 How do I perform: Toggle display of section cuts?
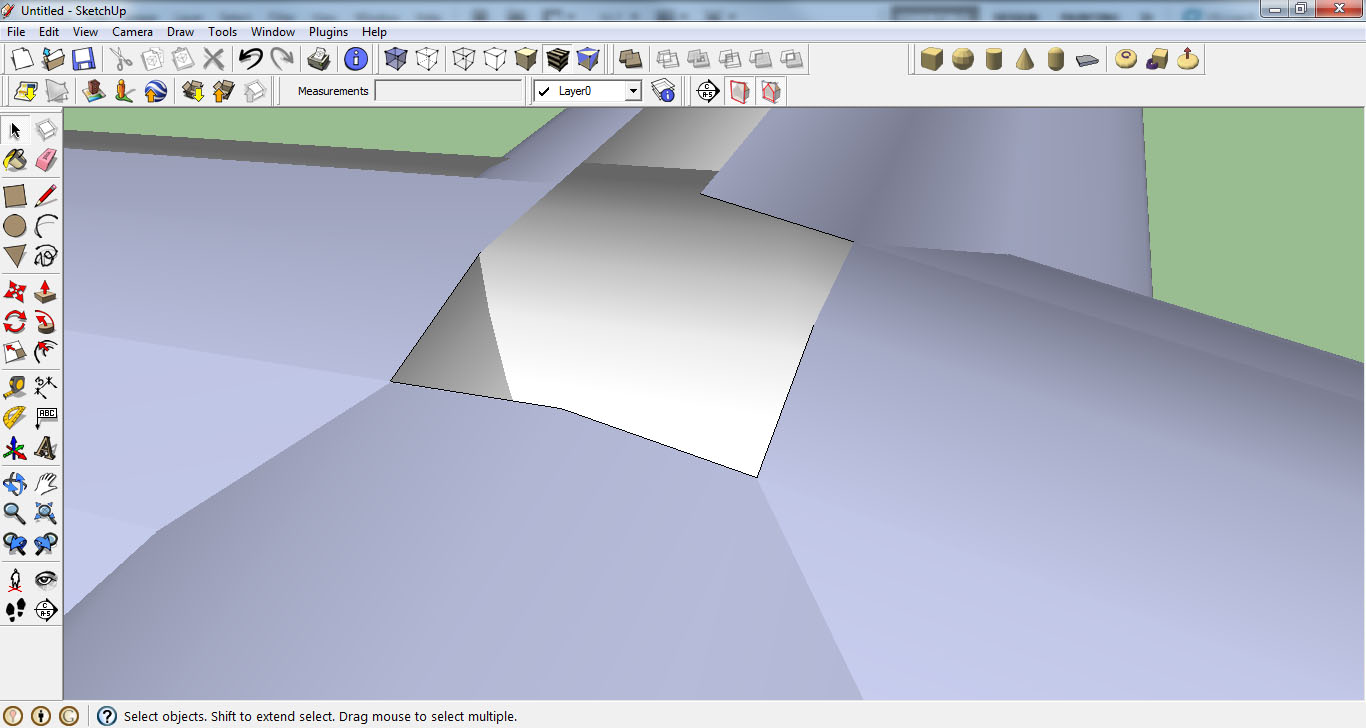pyautogui.click(x=770, y=91)
